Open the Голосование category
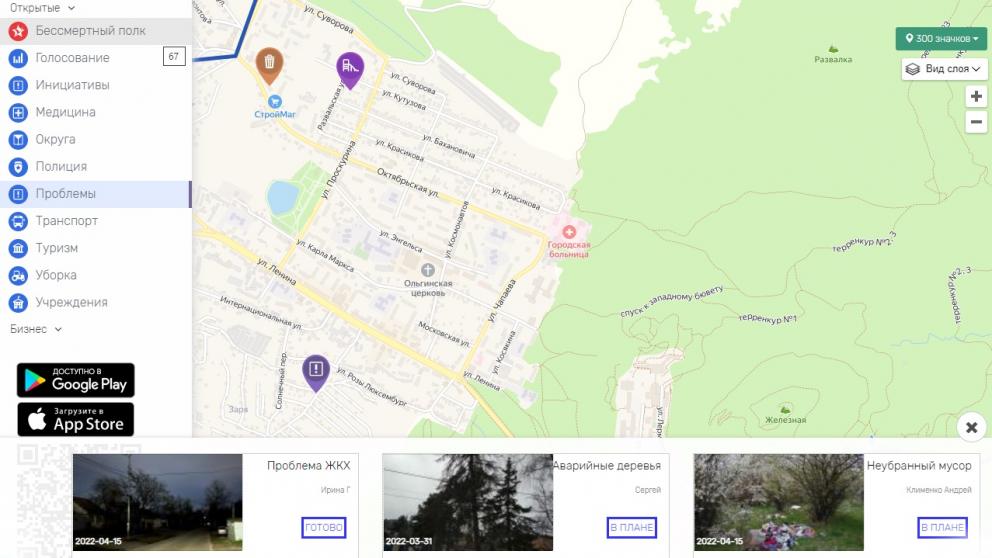Image resolution: width=992 pixels, height=558 pixels. point(72,58)
